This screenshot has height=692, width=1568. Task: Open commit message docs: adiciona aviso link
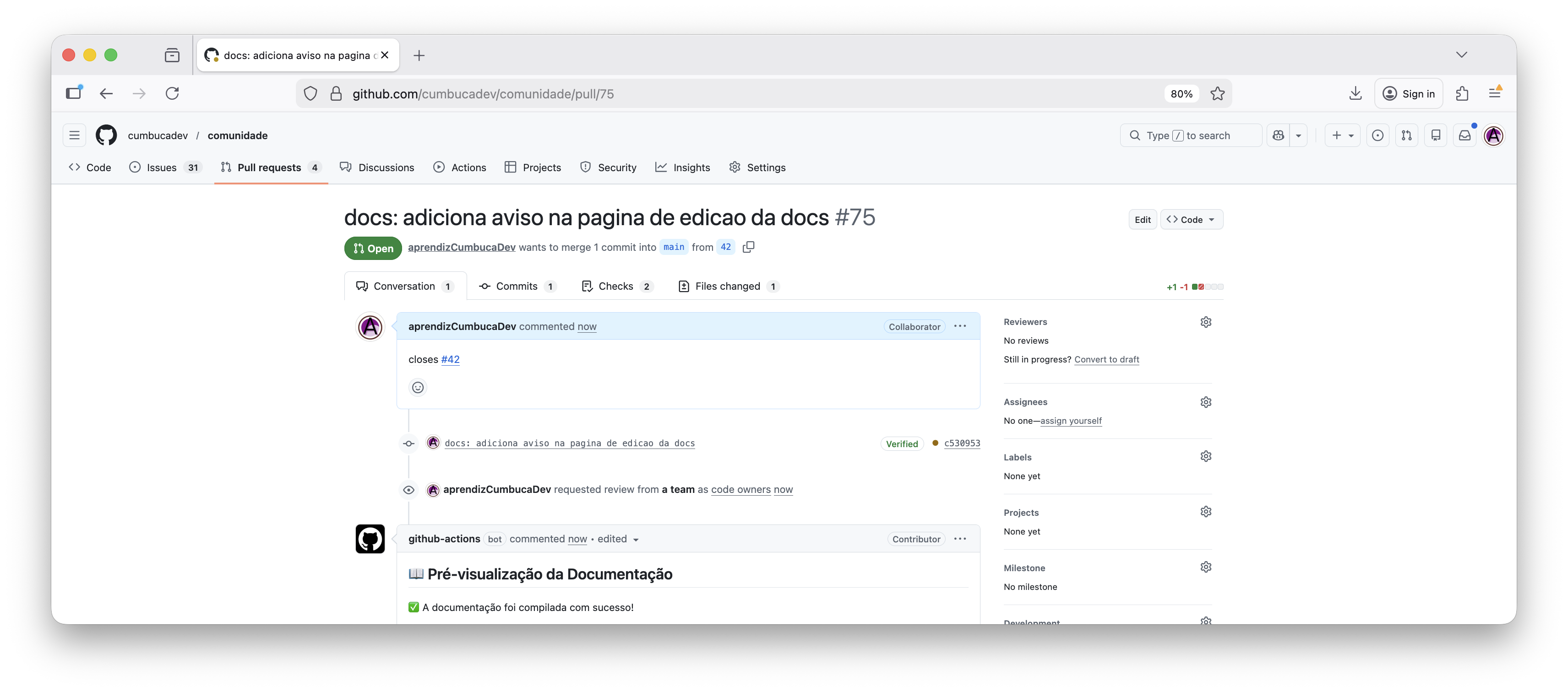(570, 443)
